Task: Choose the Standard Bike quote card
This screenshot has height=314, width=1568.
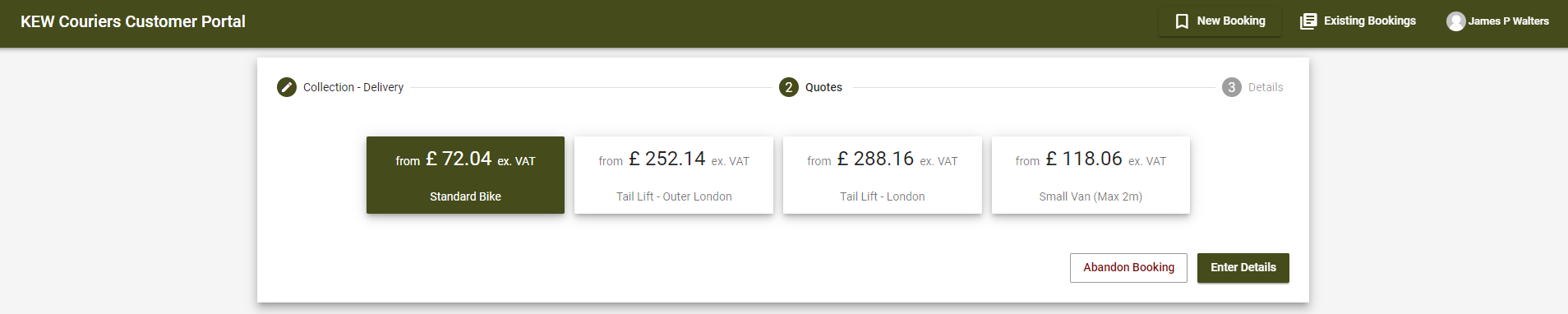Action: tap(465, 175)
